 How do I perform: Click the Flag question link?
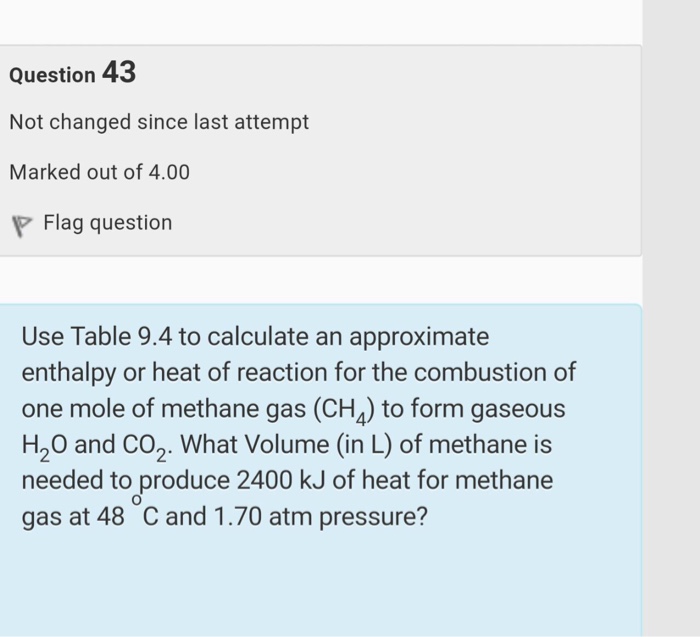[108, 223]
